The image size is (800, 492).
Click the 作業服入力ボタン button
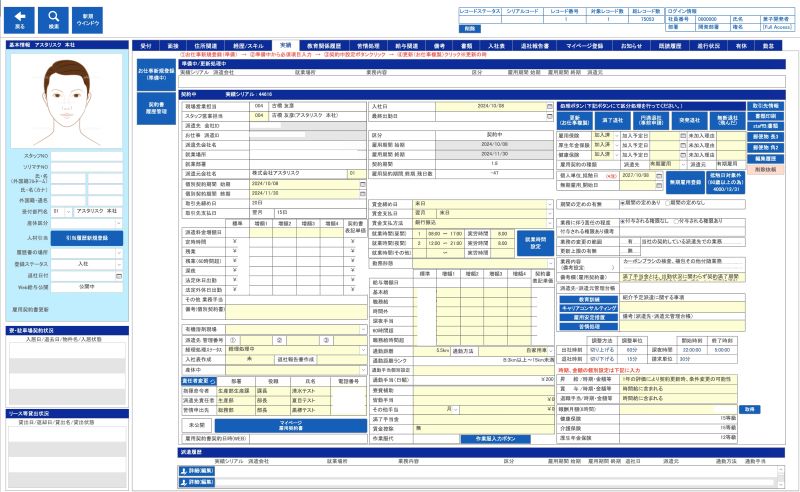(495, 438)
